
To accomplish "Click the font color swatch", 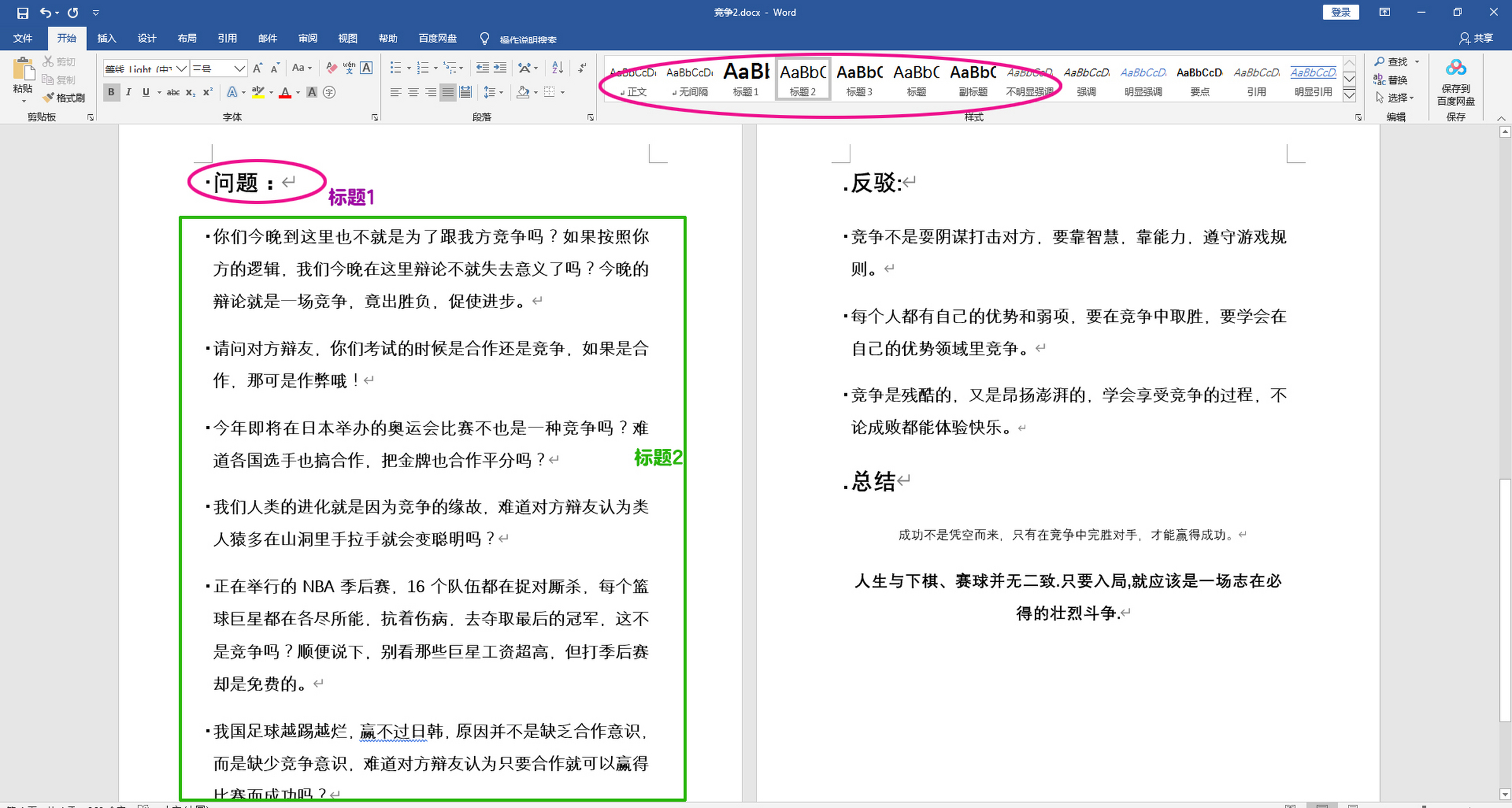I will tap(285, 92).
